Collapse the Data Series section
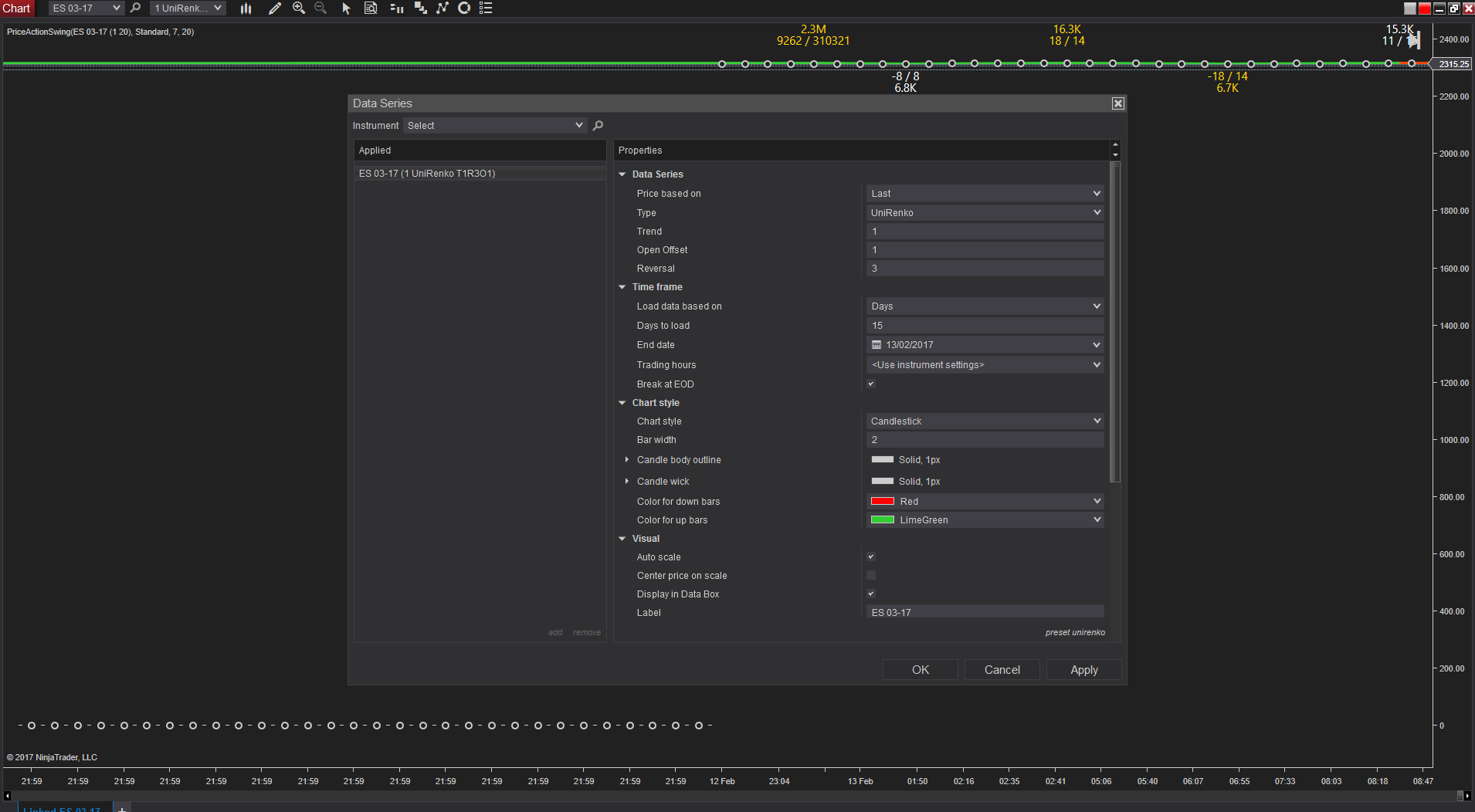This screenshot has height=812, width=1475. pyautogui.click(x=622, y=174)
